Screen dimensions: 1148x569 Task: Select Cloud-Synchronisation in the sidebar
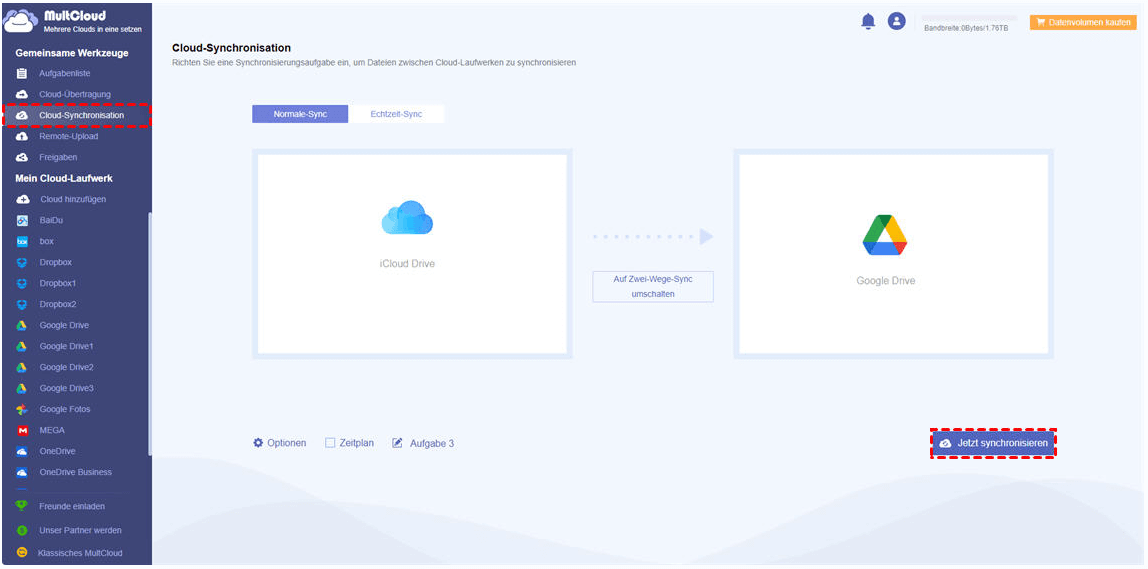[76, 115]
